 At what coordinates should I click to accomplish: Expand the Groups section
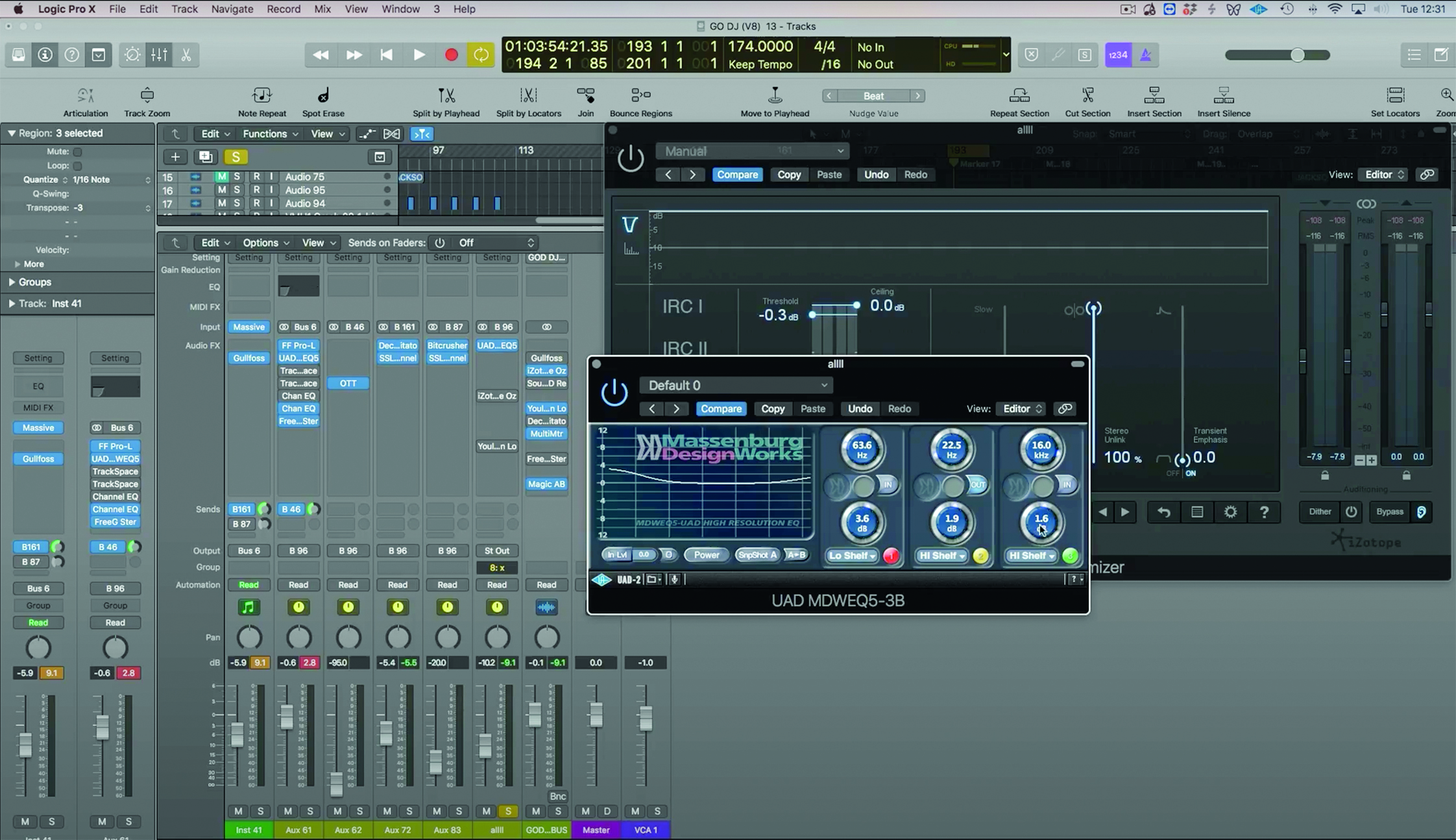pyautogui.click(x=12, y=282)
